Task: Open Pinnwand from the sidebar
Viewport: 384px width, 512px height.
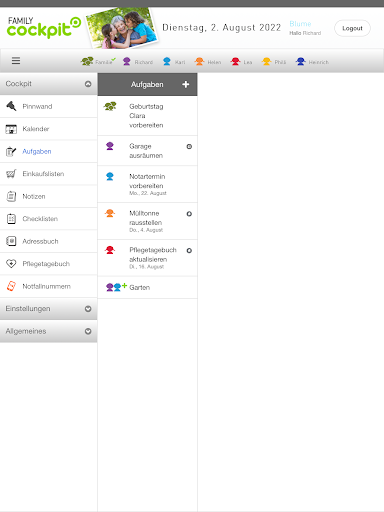Action: tap(49, 106)
